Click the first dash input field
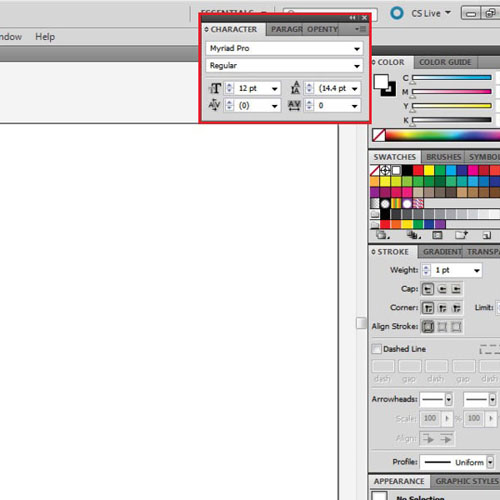Screen dimensions: 500x500 click(383, 366)
